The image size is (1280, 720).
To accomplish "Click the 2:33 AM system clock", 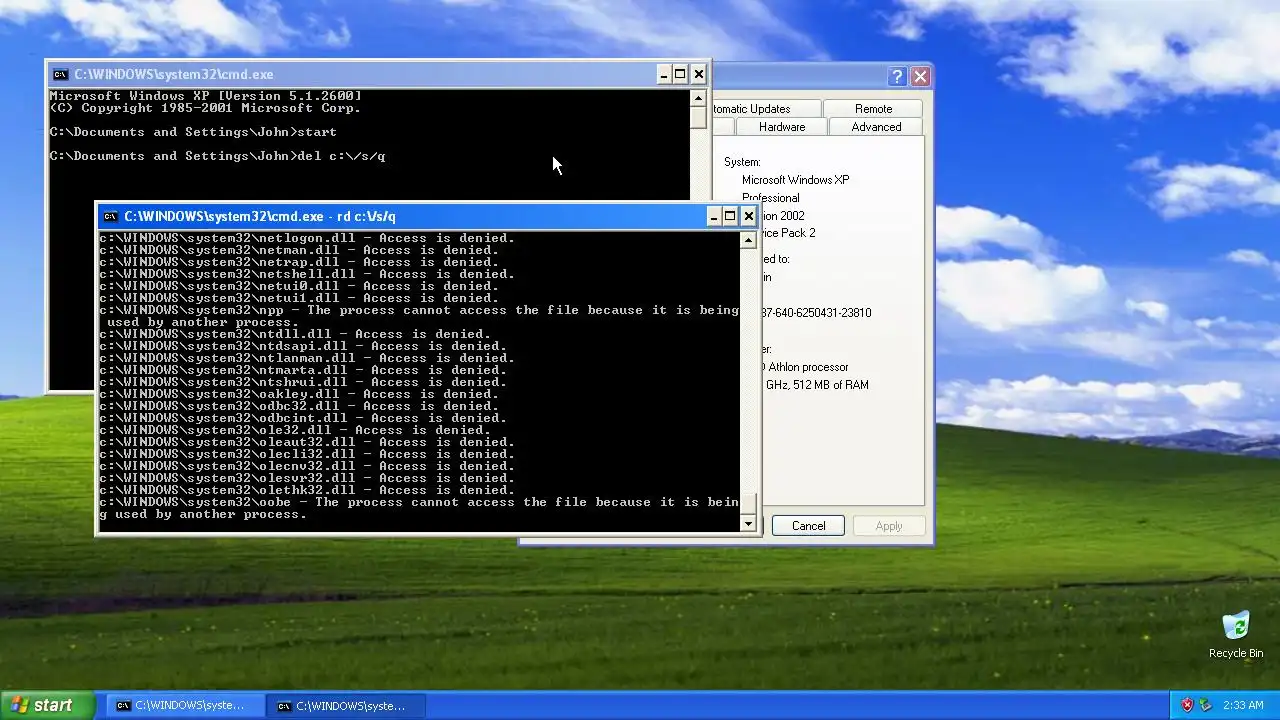I will click(1243, 705).
